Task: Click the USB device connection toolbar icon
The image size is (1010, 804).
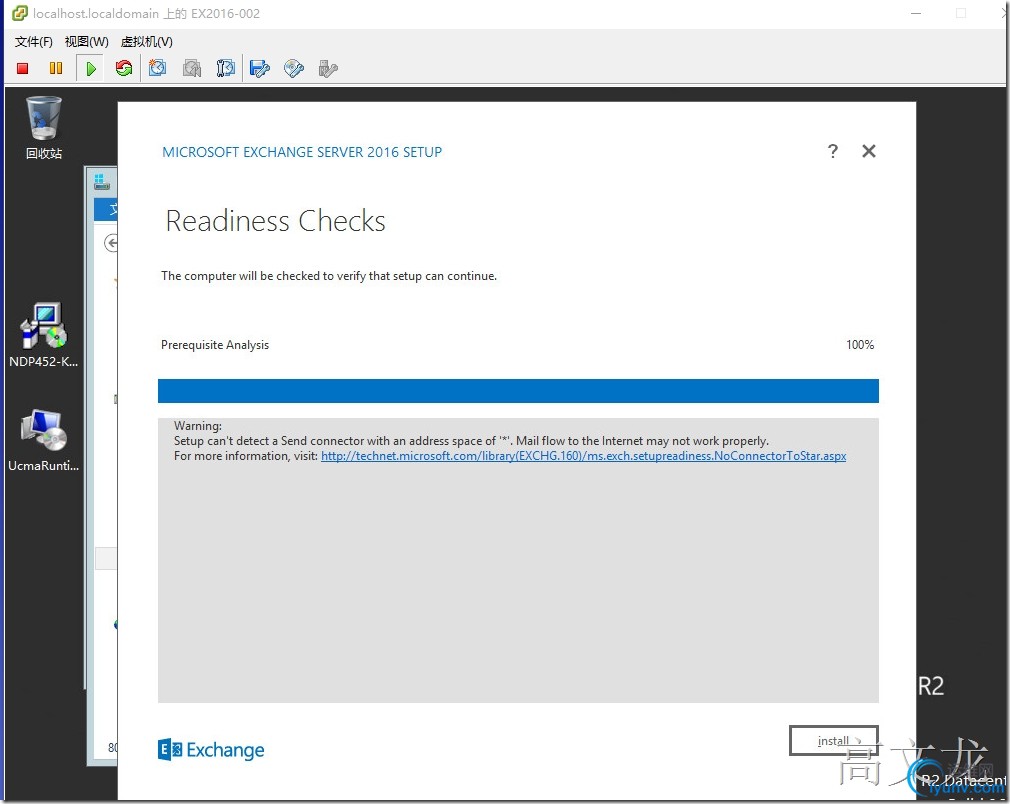Action: [328, 68]
